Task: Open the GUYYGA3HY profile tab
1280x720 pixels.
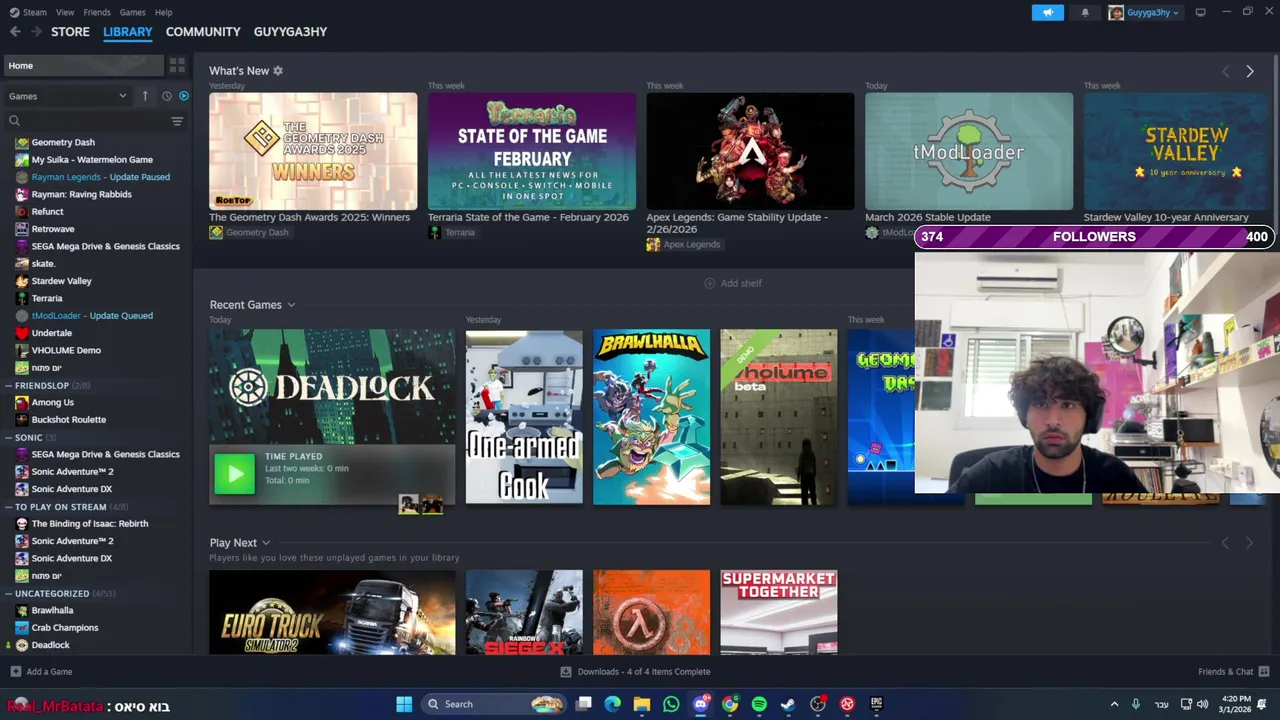Action: point(290,32)
